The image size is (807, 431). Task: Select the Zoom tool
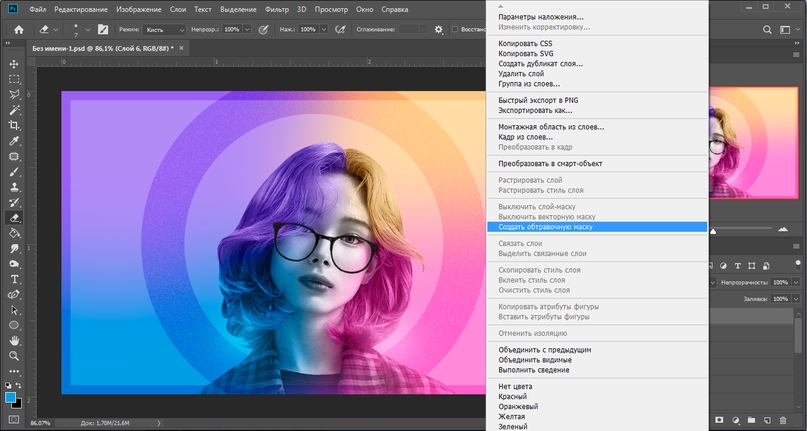tap(14, 356)
